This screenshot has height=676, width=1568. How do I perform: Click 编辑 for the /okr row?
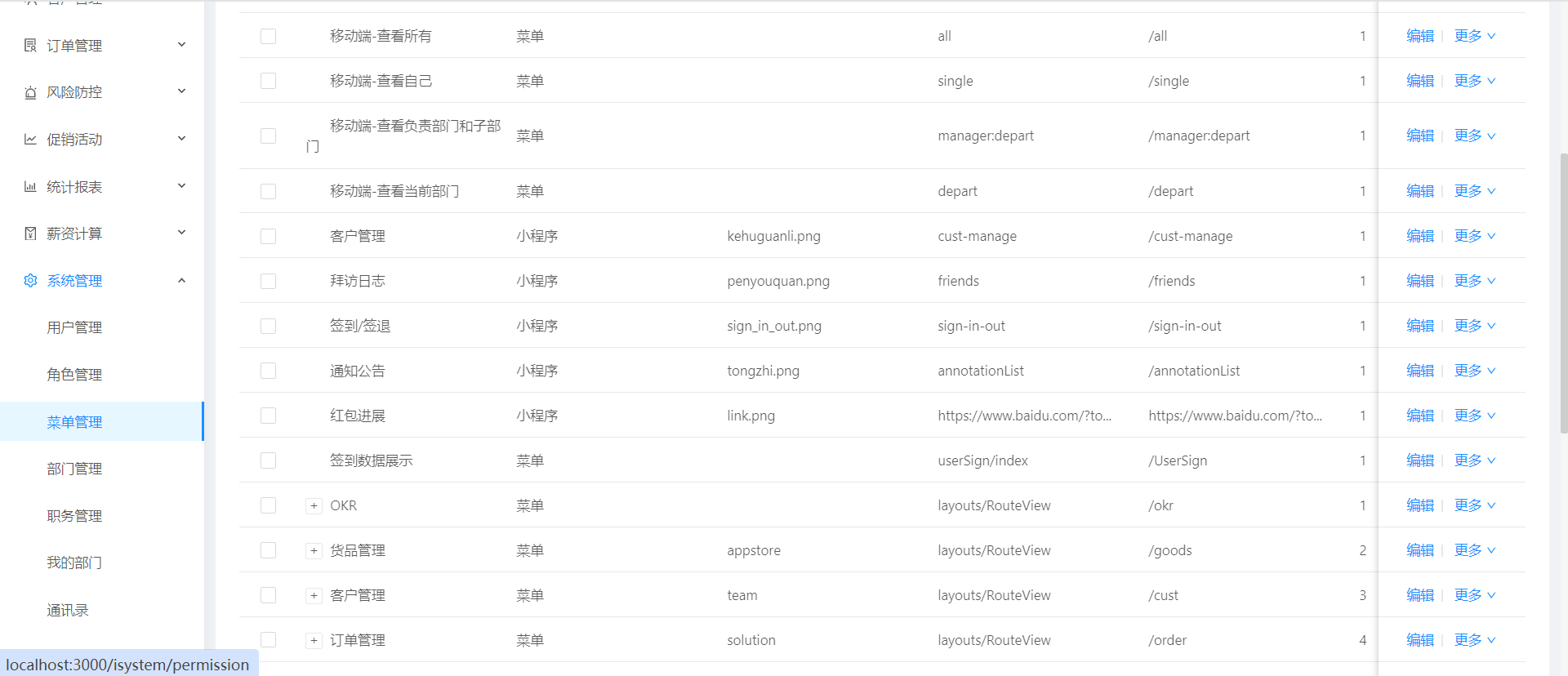point(1420,505)
